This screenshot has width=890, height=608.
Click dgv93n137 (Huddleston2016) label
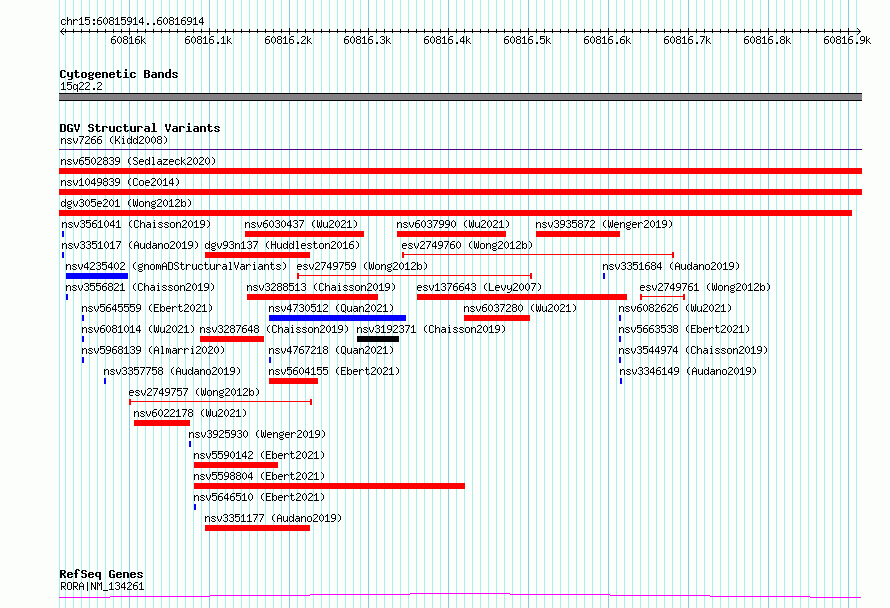pyautogui.click(x=282, y=245)
